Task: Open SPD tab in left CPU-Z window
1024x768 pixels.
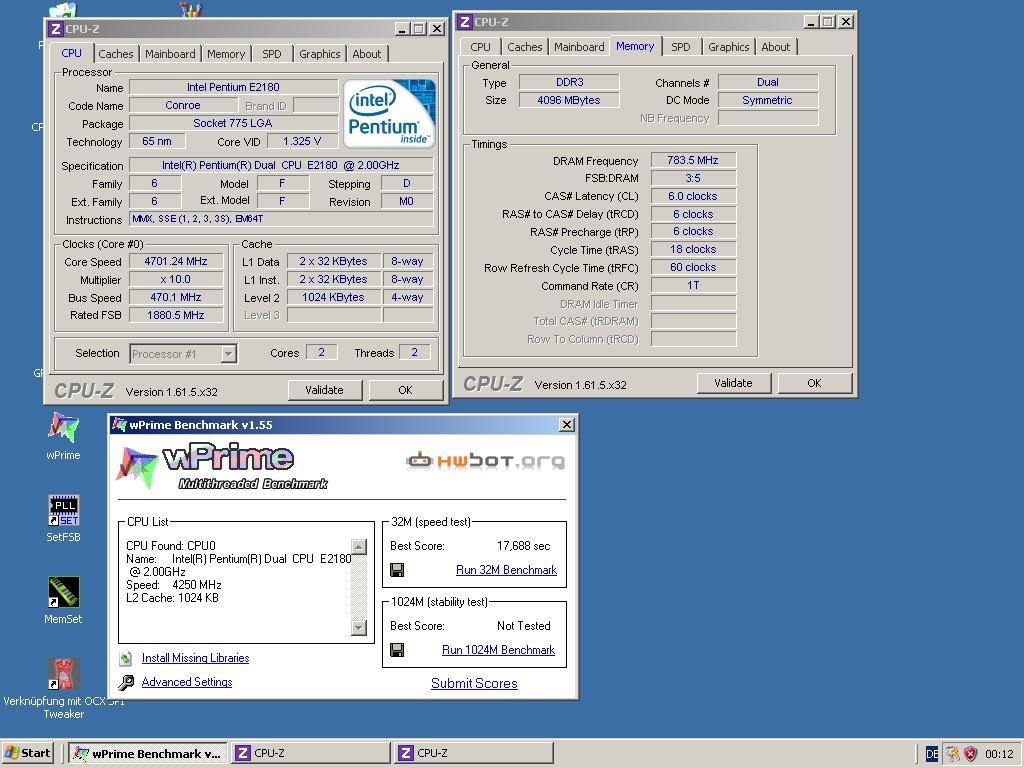Action: click(272, 54)
